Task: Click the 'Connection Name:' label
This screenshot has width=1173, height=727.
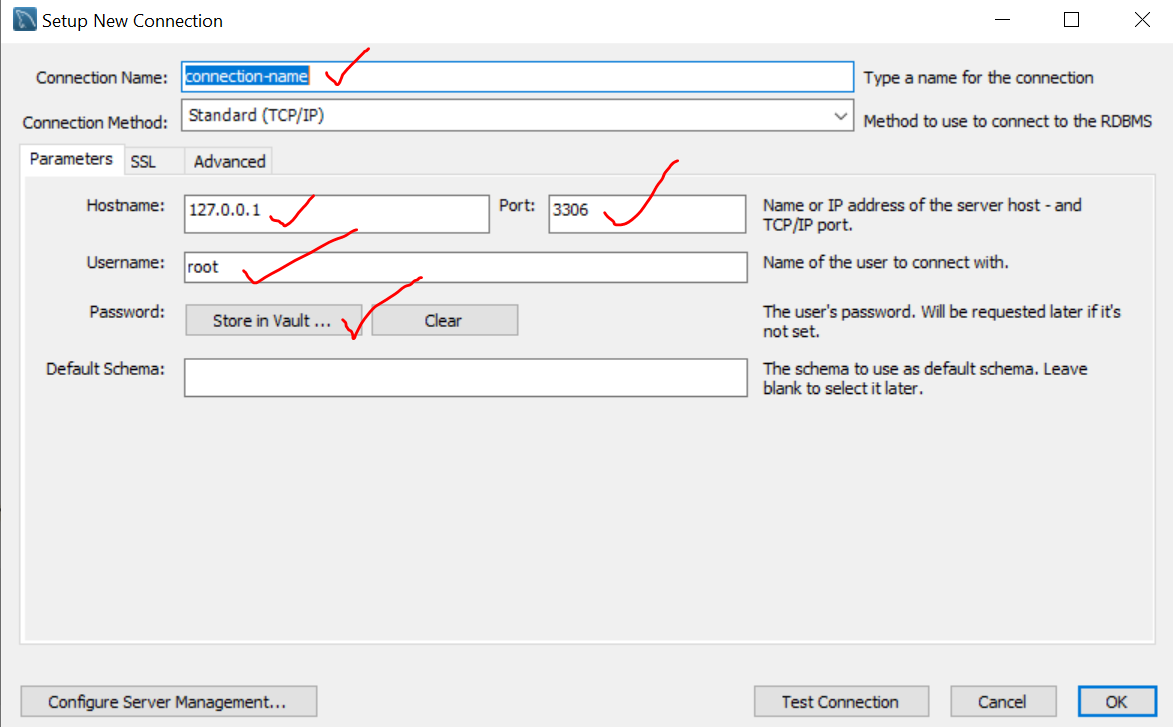Action: coord(102,78)
